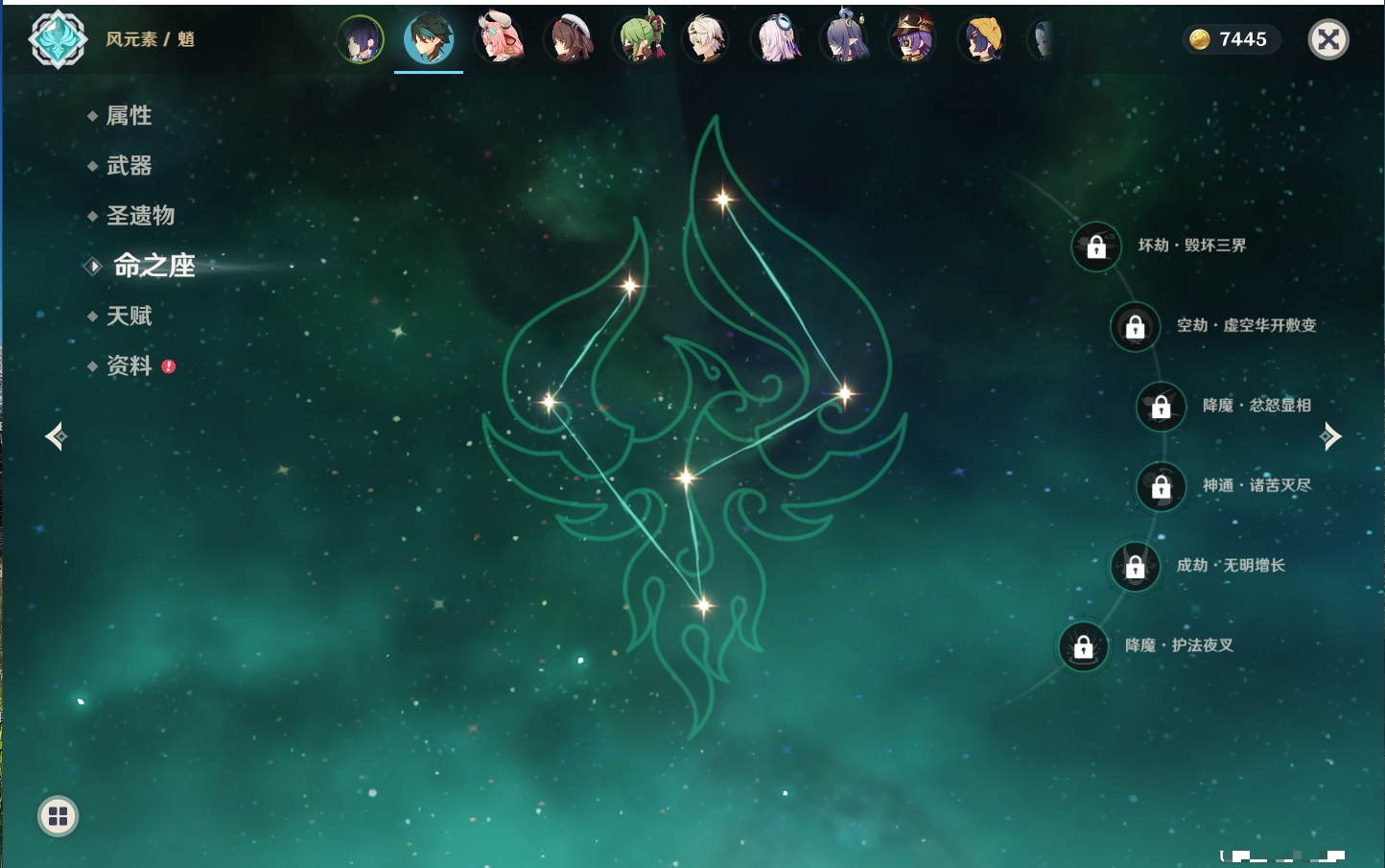
Task: Click the 坏劫·毁坏三界 constellation label
Action: [x=1192, y=246]
